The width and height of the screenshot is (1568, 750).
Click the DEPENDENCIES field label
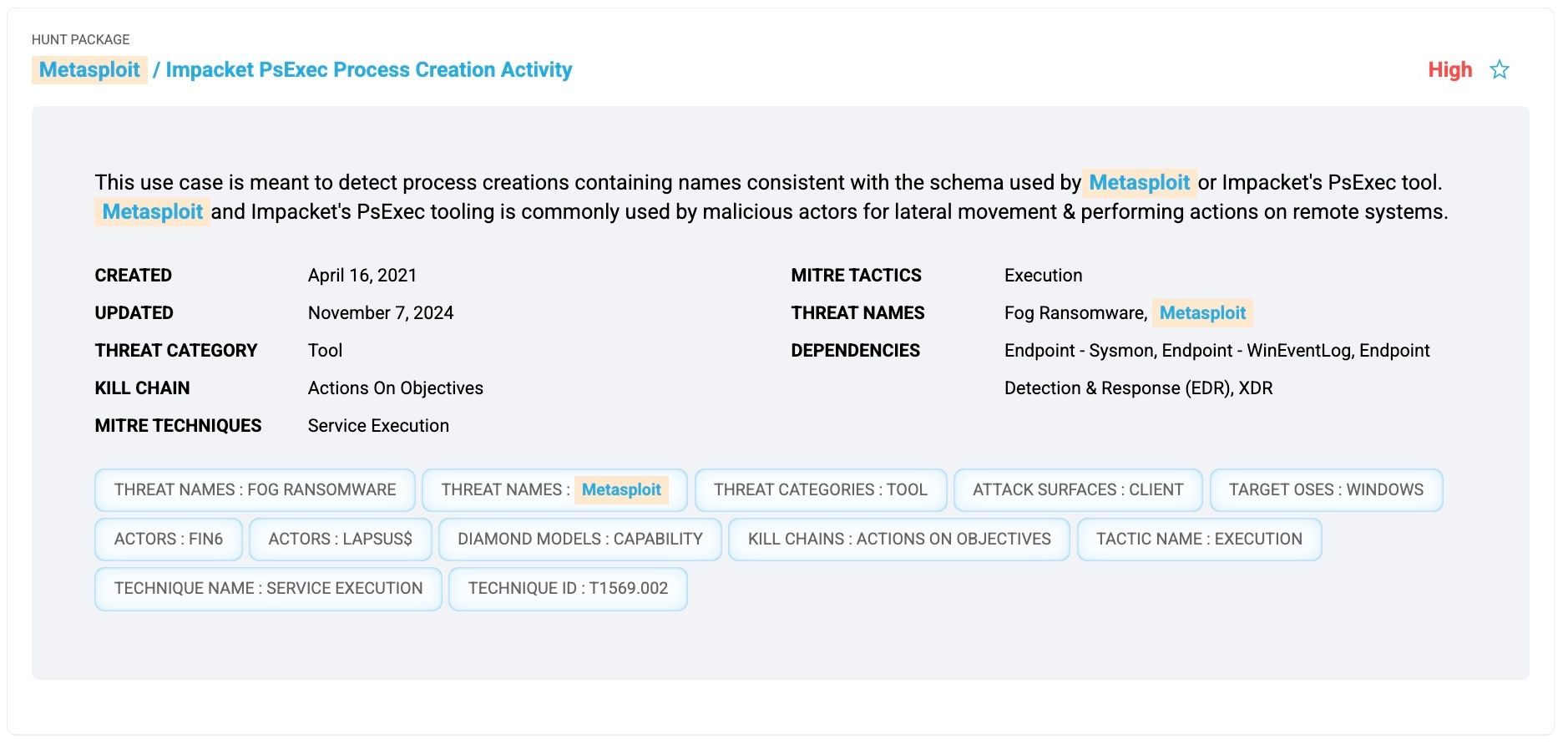[855, 351]
